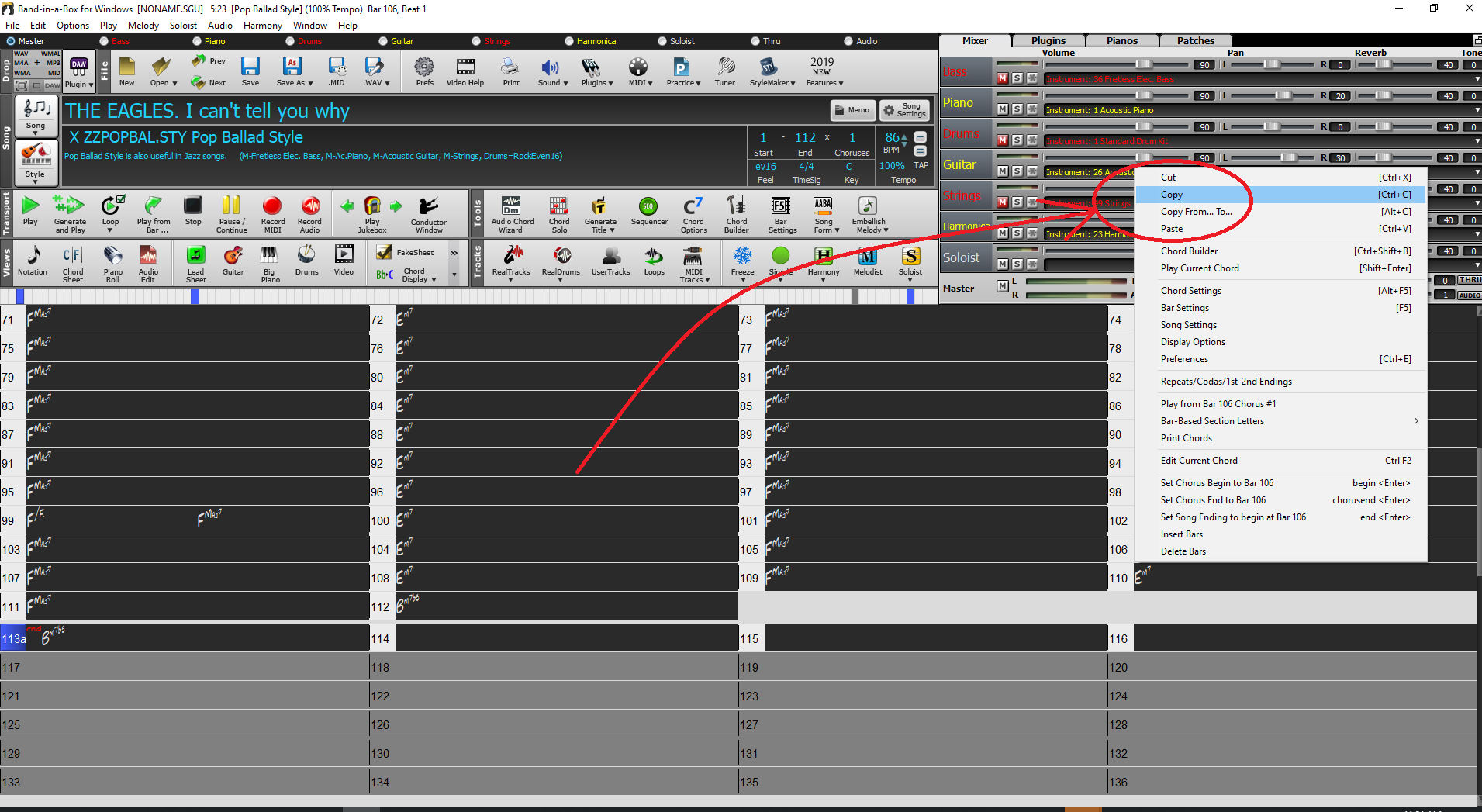
Task: Choose Copy from the context menu
Action: point(1280,195)
